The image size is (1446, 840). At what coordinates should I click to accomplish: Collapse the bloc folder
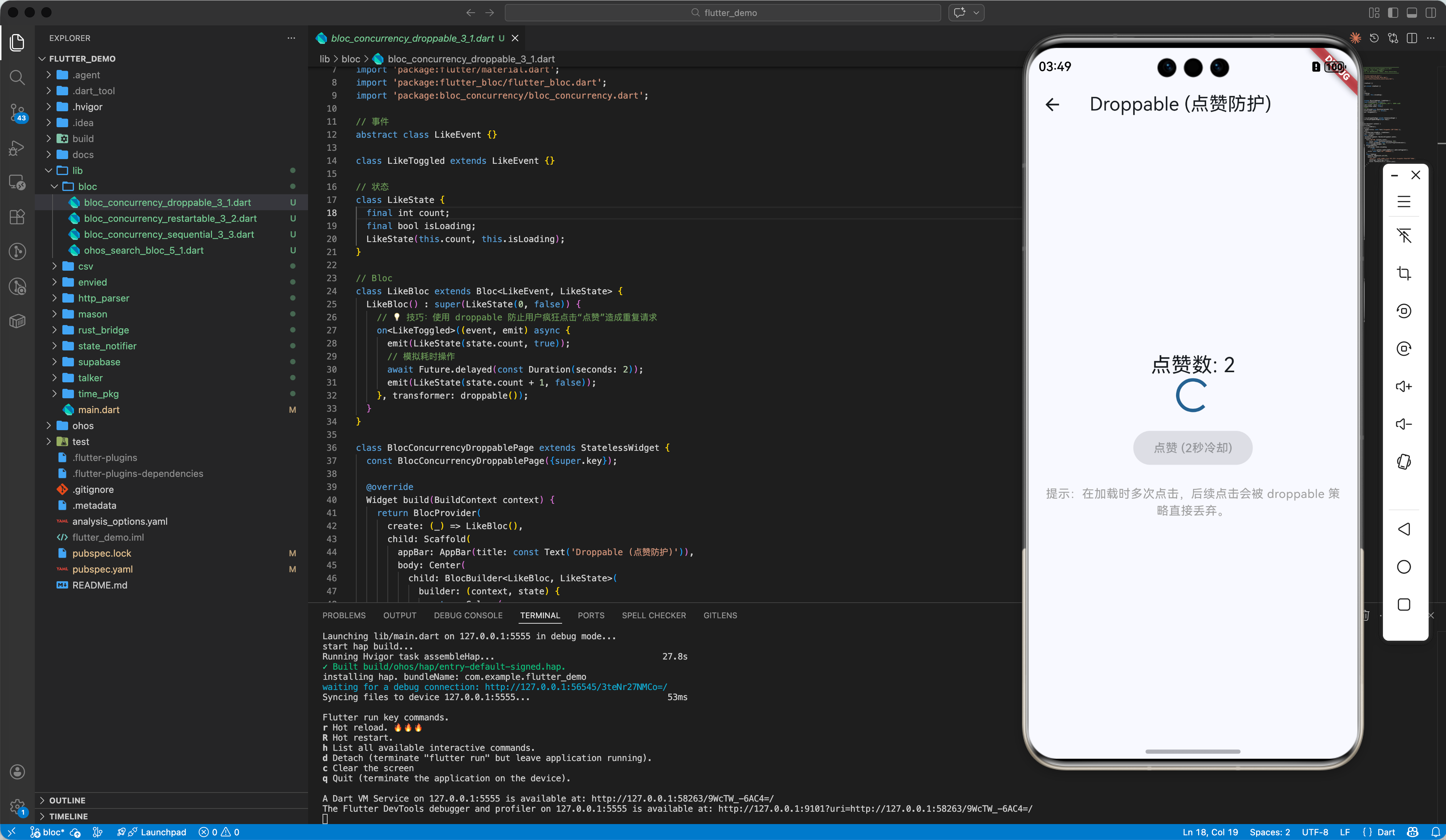tap(87, 187)
